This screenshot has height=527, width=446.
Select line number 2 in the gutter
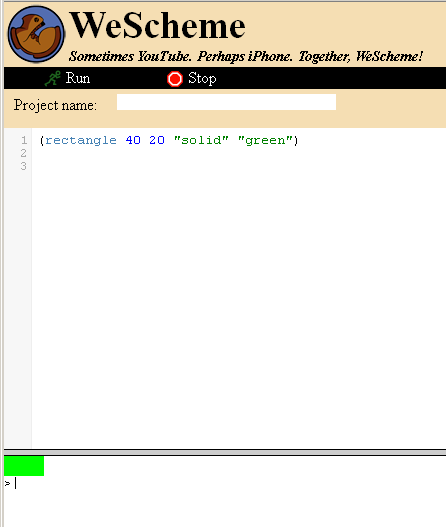pyautogui.click(x=24, y=153)
